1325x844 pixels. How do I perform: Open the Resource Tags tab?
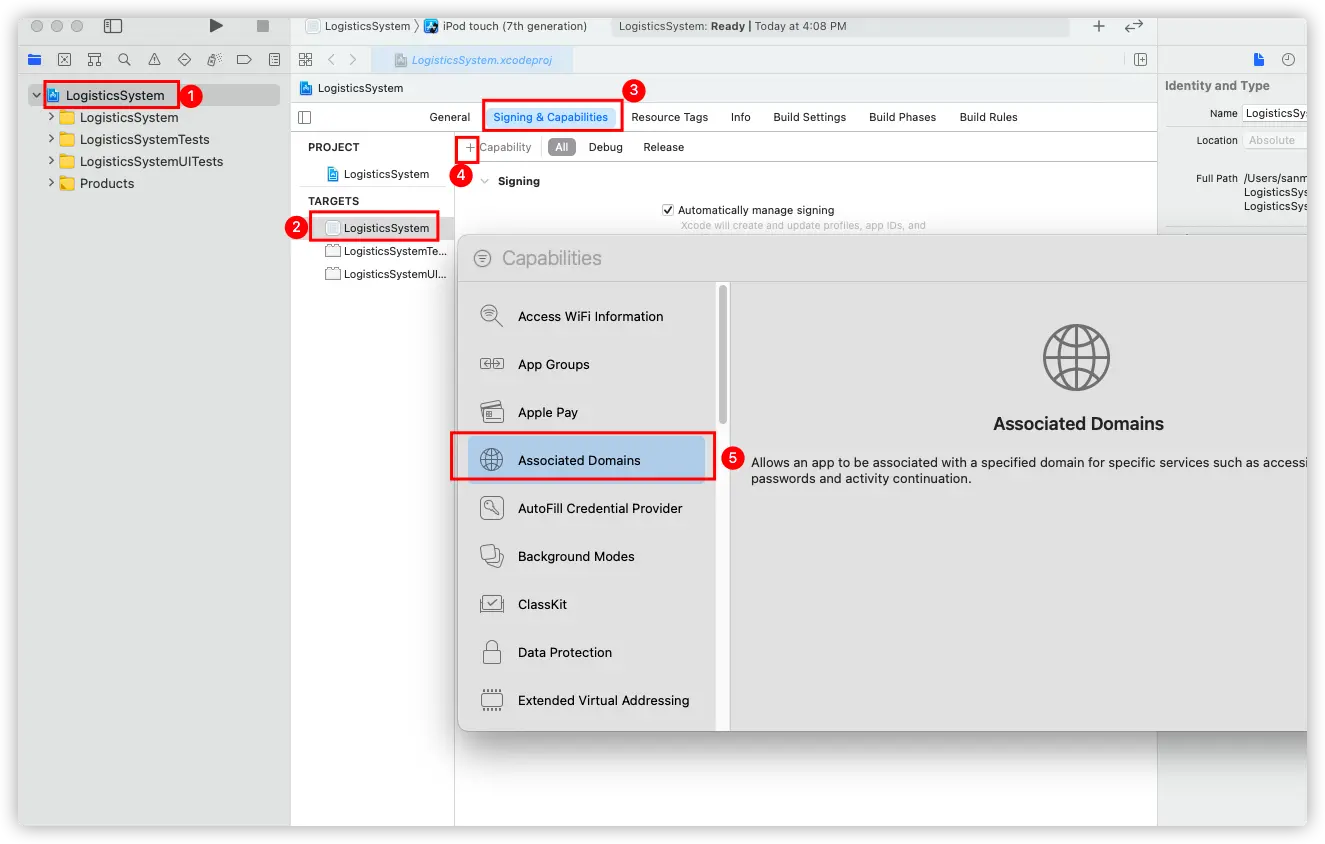click(669, 117)
